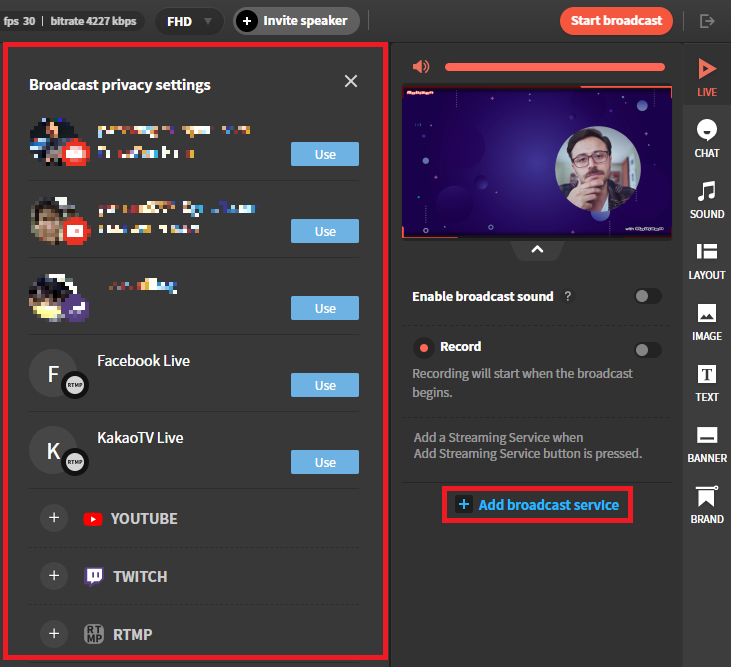Click the broadcast preview thumbnail
Image resolution: width=731 pixels, height=667 pixels.
point(537,162)
